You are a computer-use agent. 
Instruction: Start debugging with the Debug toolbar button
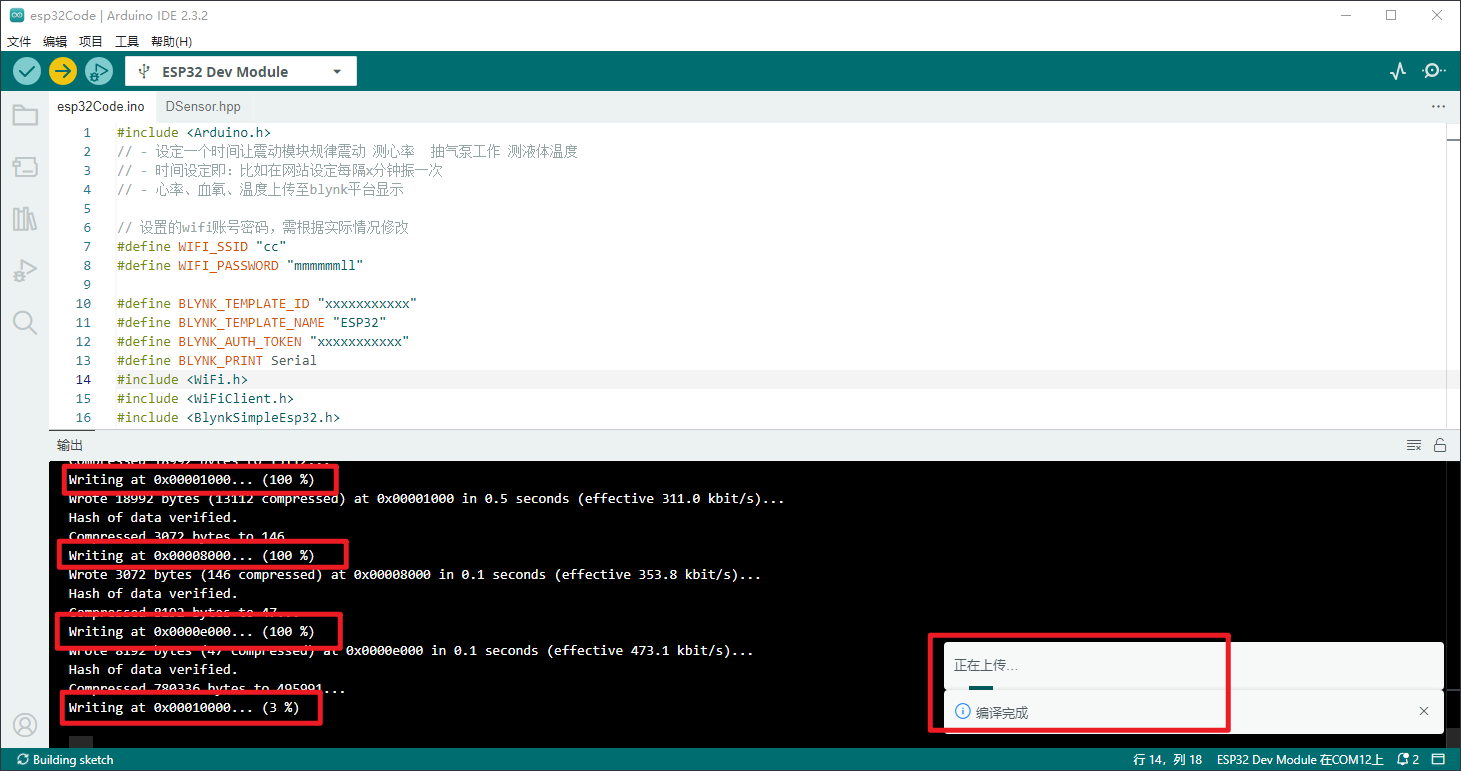[x=98, y=71]
